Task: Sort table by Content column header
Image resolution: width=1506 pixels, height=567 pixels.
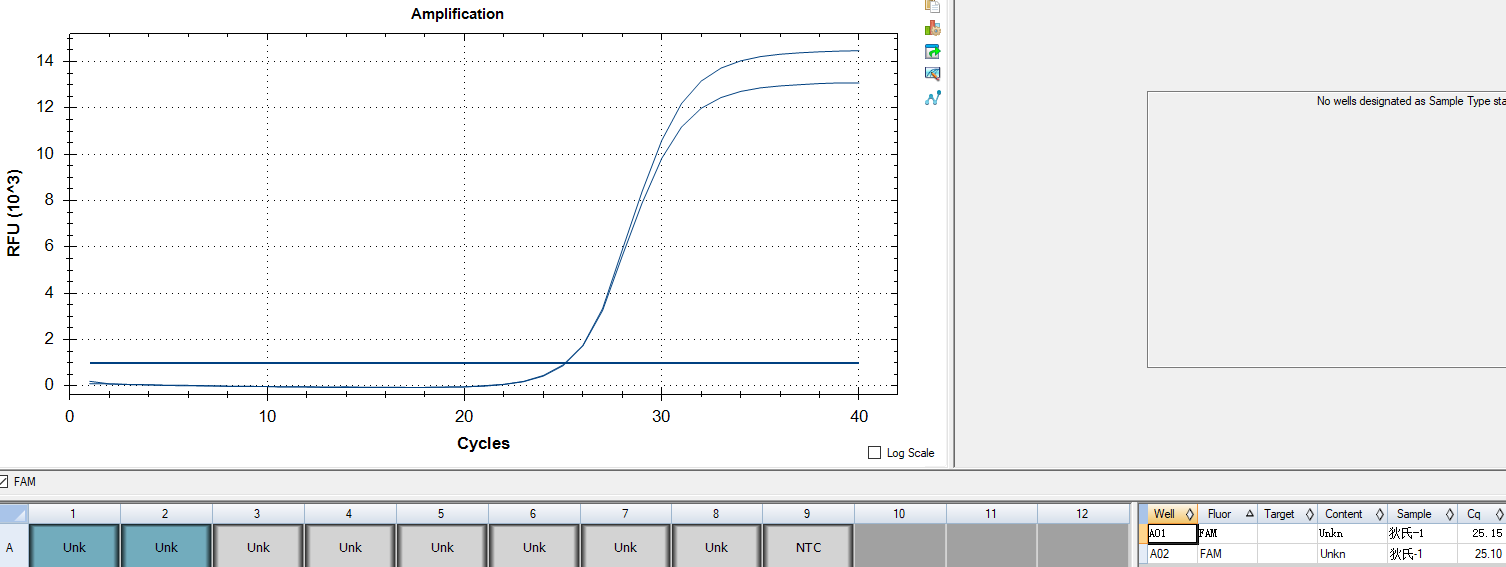Action: [1352, 514]
